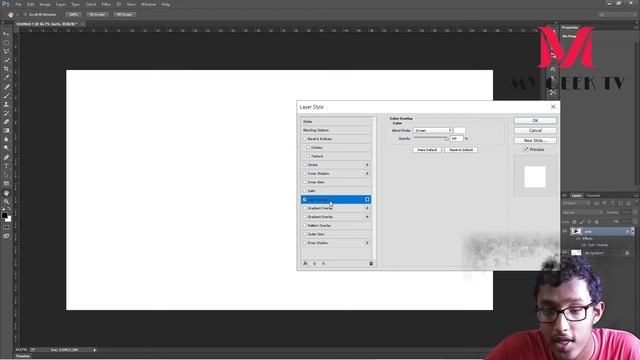
Task: Click fx icon at Layer Style dialog bottom
Action: pos(305,264)
